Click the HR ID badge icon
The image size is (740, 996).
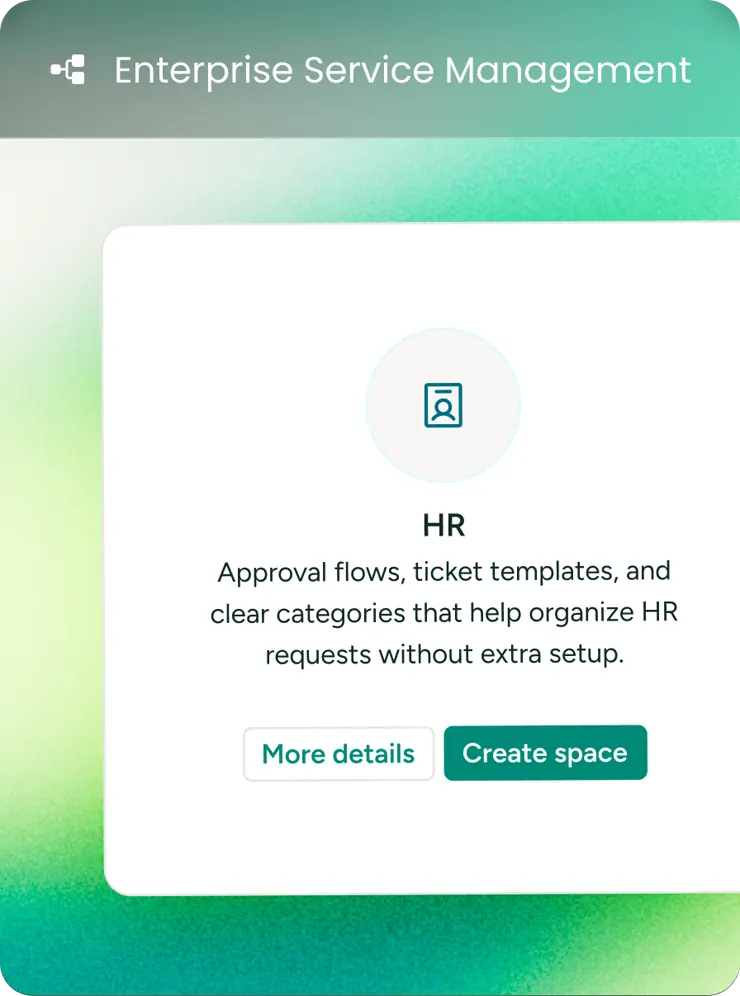(x=443, y=405)
